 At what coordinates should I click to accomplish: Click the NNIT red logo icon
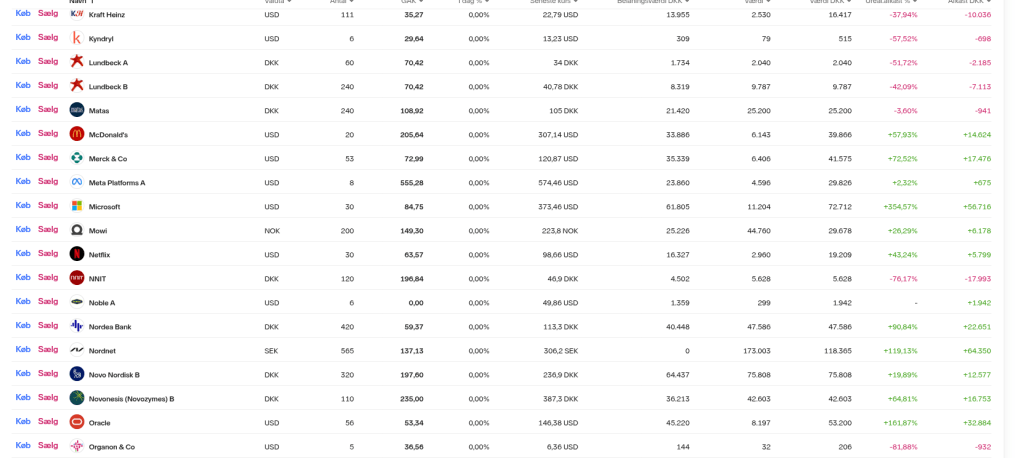(77, 278)
